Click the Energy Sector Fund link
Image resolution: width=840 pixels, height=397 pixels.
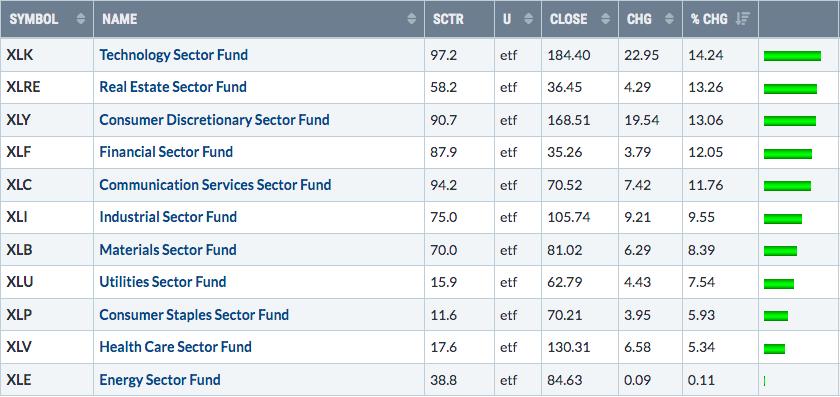160,380
